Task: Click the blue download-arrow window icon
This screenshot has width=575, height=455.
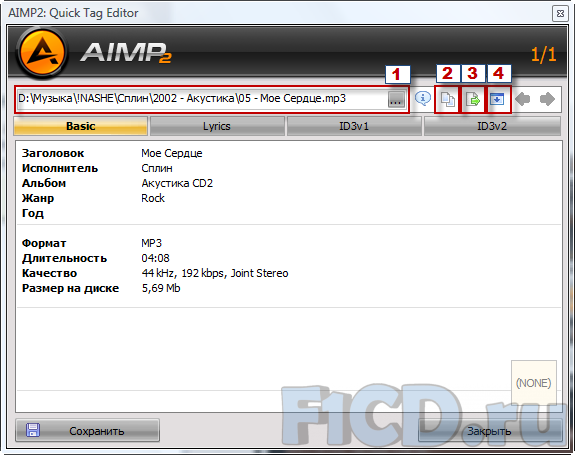Action: click(497, 99)
